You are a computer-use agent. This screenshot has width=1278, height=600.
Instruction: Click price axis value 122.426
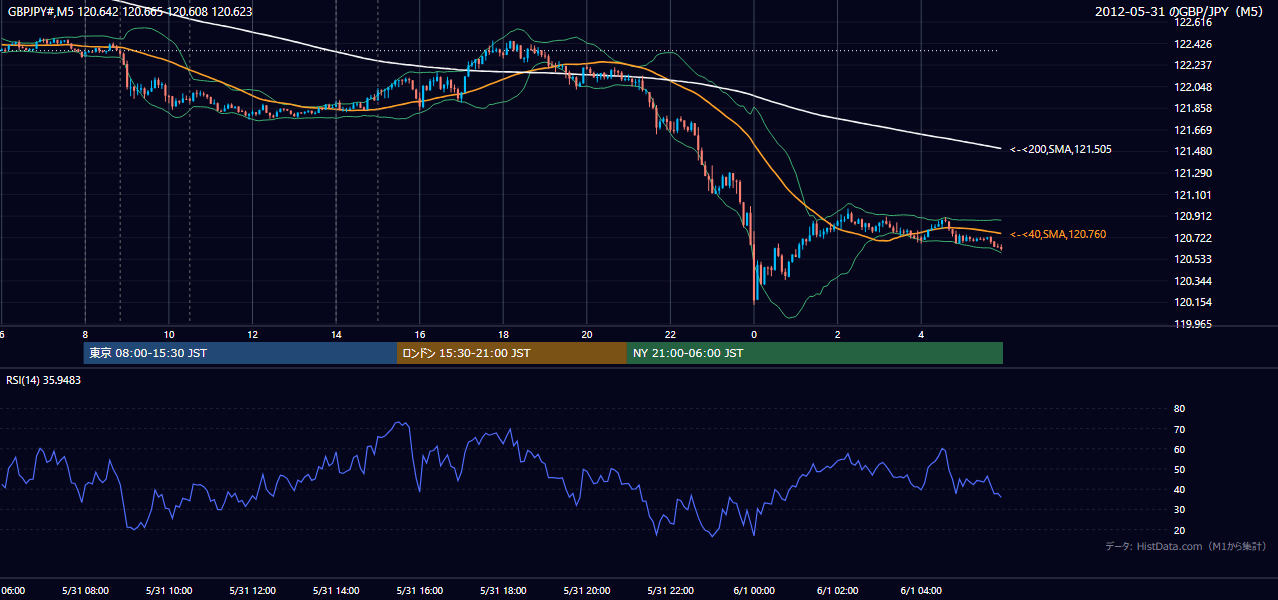[1192, 44]
